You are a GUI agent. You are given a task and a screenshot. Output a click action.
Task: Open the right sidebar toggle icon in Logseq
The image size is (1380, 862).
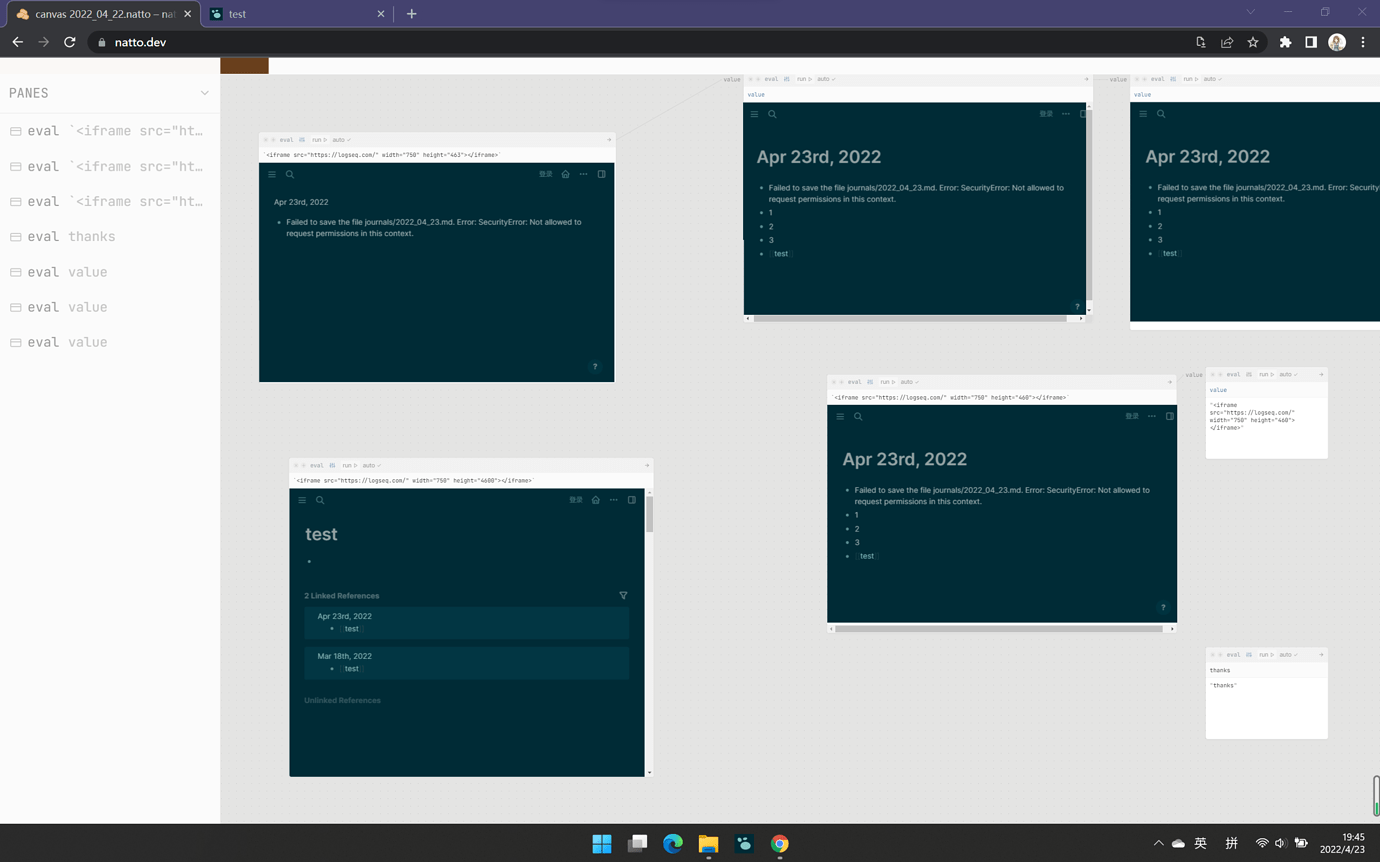tap(601, 174)
